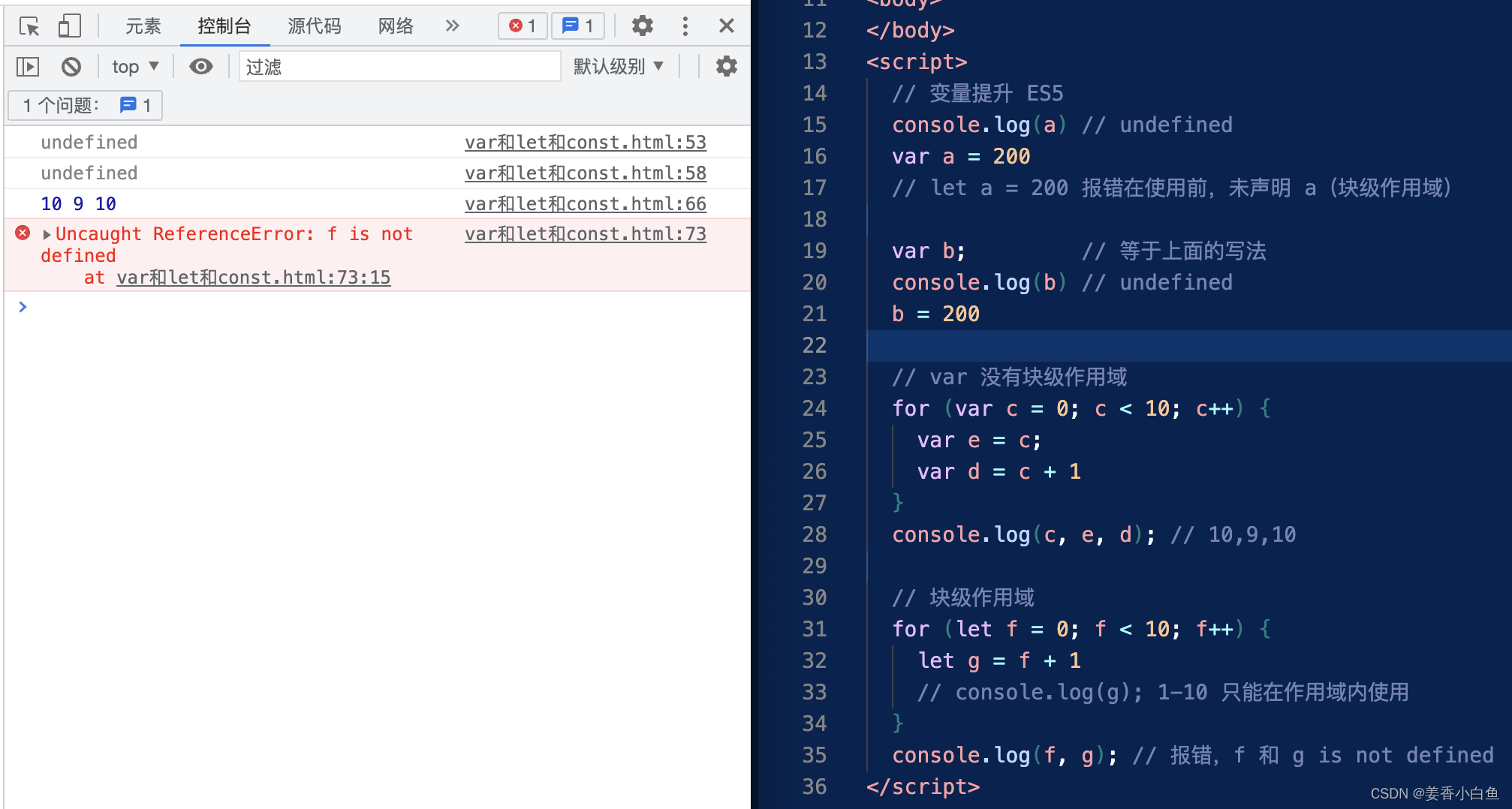Select the first 'undefined' console output
This screenshot has width=1512, height=809.
coord(89,142)
